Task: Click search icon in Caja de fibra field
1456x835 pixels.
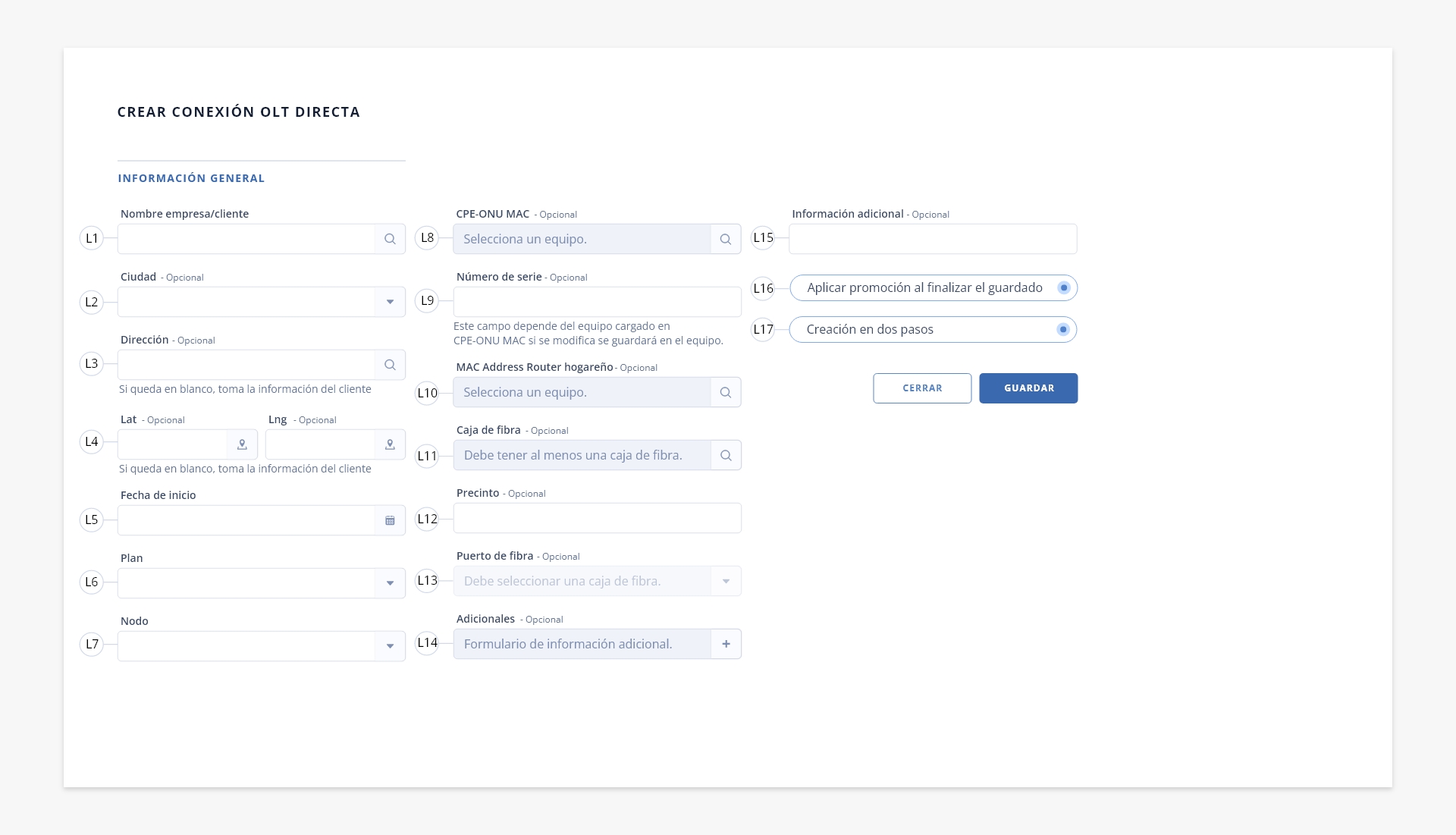Action: 726,455
